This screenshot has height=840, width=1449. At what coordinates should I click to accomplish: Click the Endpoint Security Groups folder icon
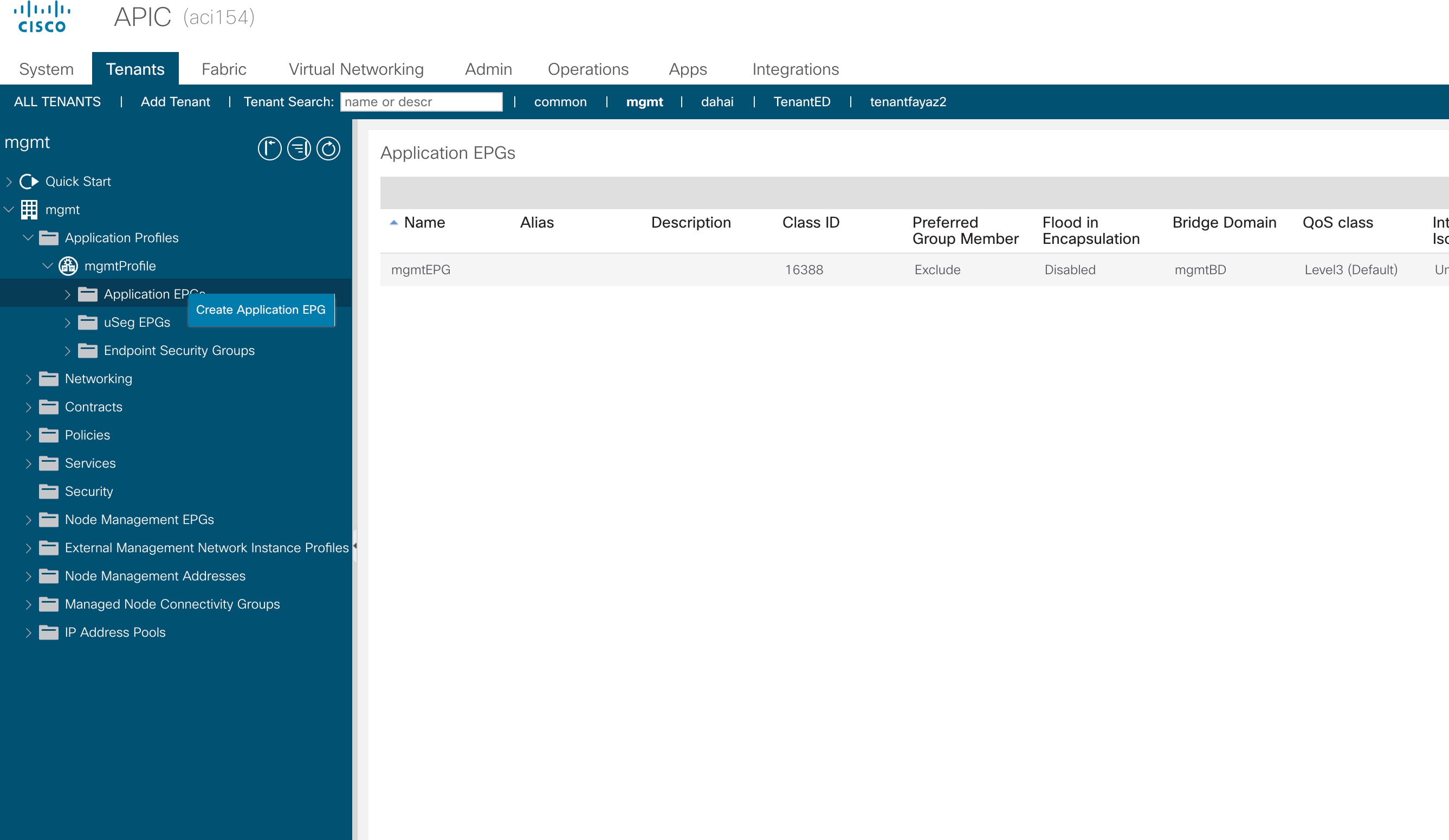(87, 350)
